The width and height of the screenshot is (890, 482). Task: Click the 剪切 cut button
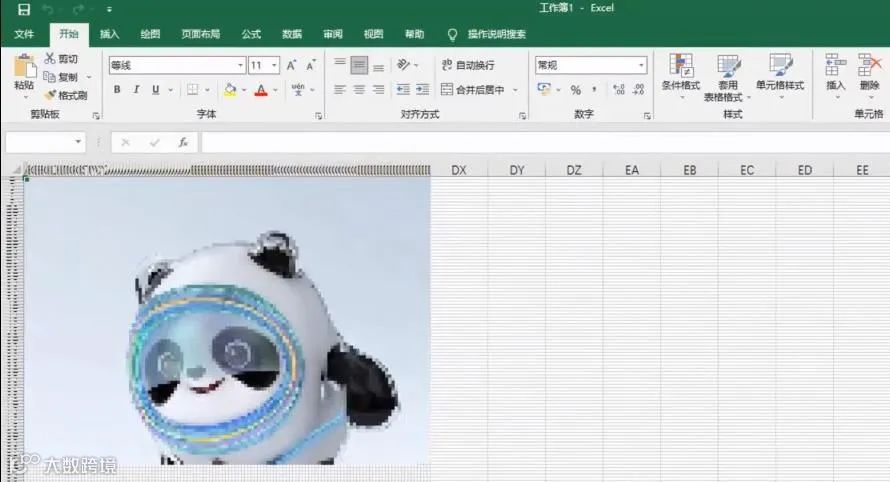tap(61, 58)
